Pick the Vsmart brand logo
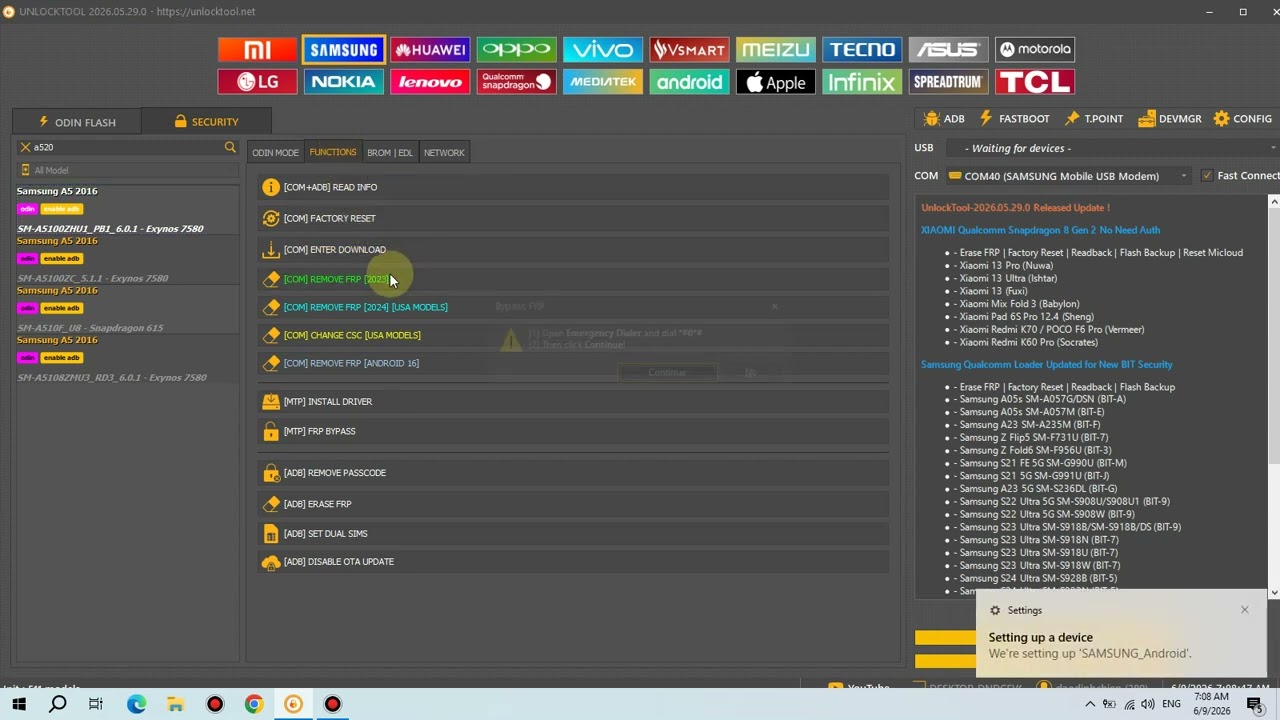1280x720 pixels. (x=689, y=49)
